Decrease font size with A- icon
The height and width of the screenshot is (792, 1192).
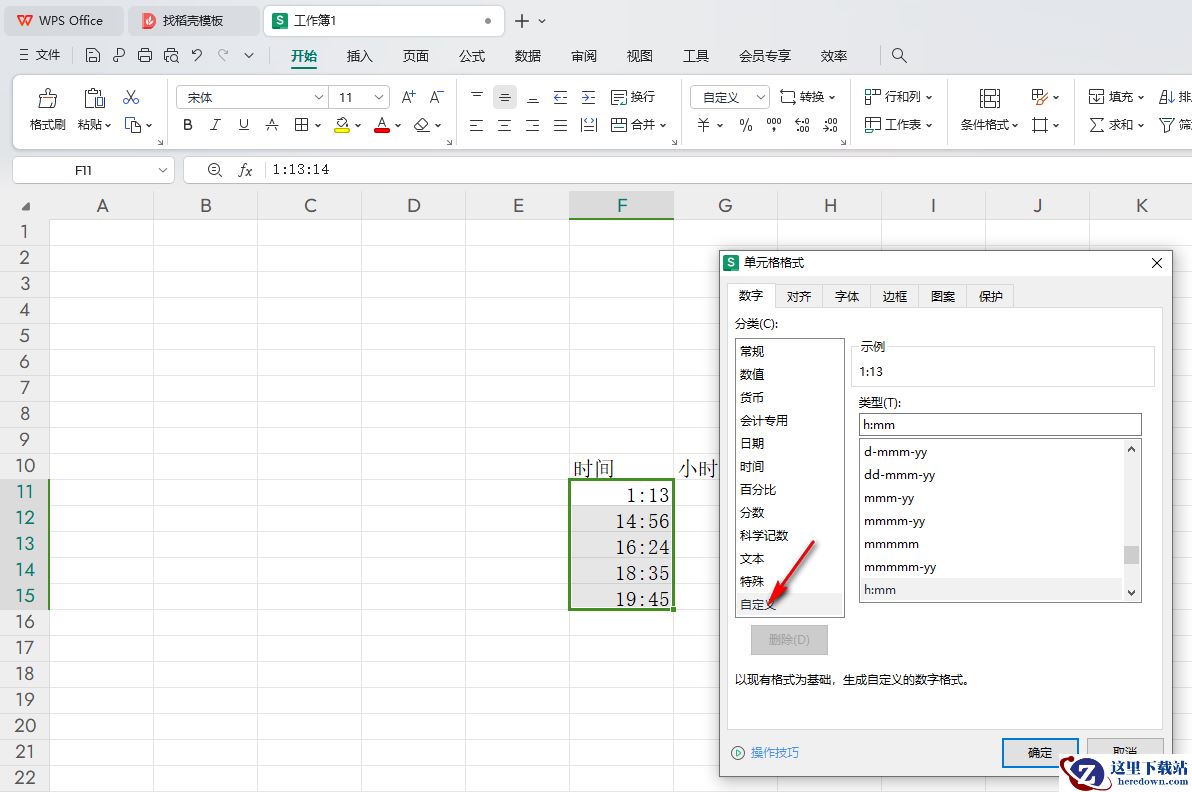[x=436, y=97]
